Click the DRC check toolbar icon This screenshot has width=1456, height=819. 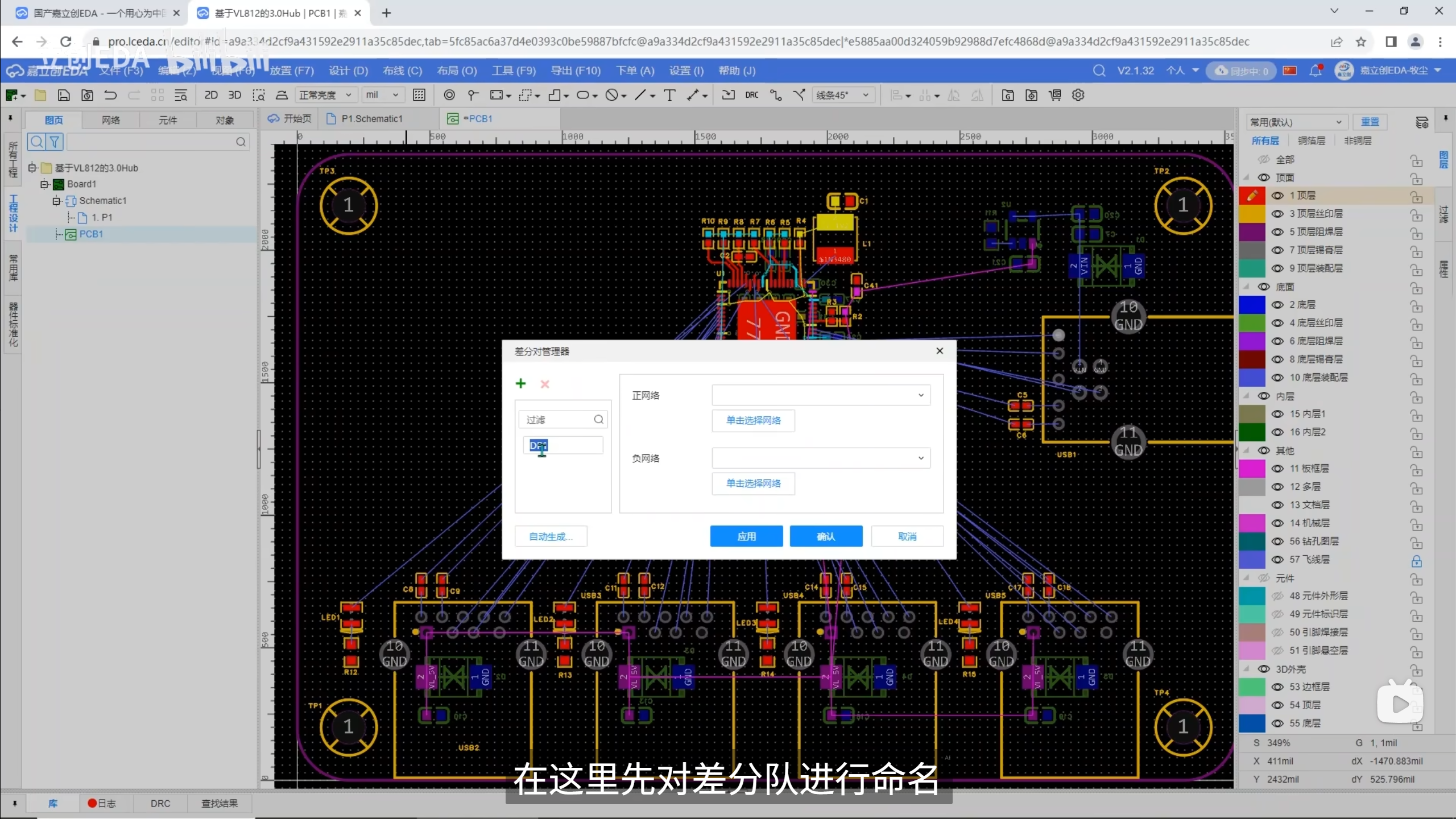click(751, 95)
